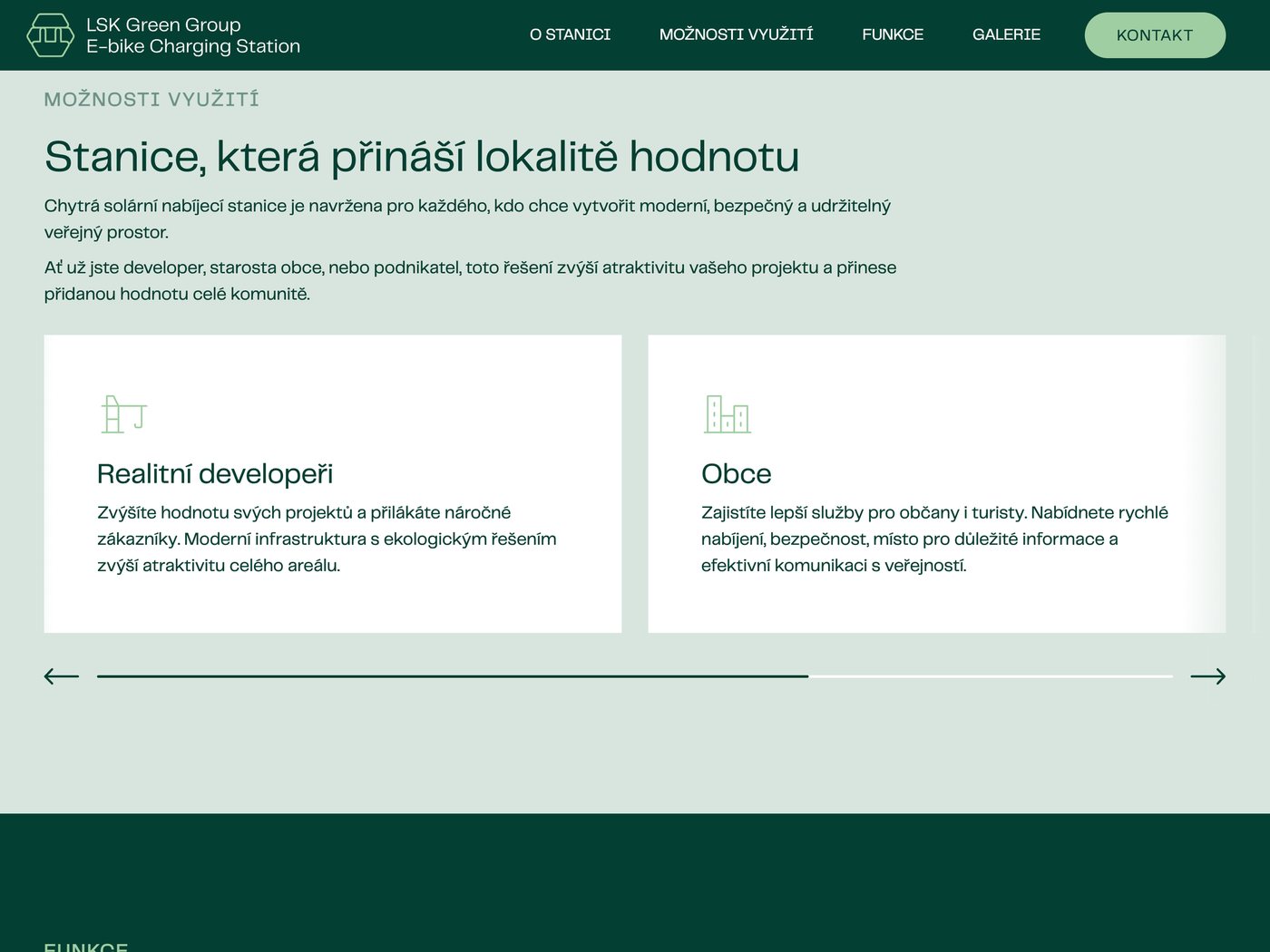Click the MOŽNOSTI VYUŽITÍ section label
The width and height of the screenshot is (1270, 952).
coord(151,100)
